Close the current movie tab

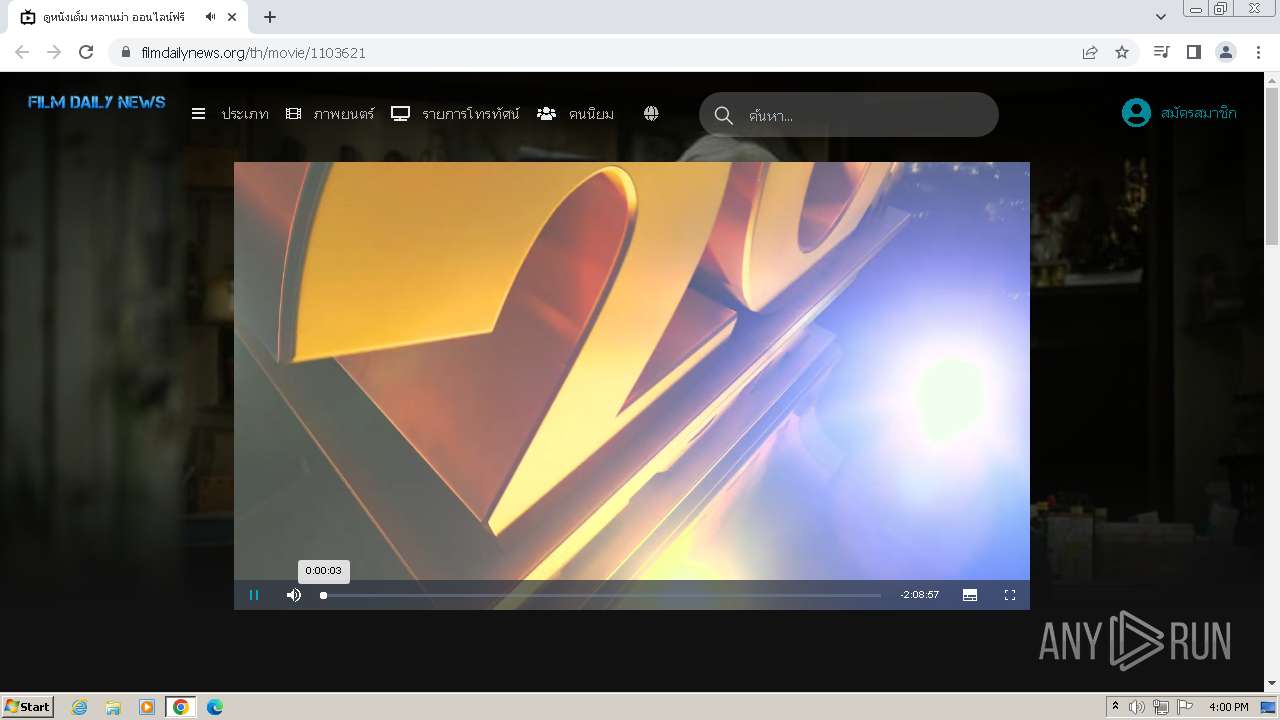(233, 17)
